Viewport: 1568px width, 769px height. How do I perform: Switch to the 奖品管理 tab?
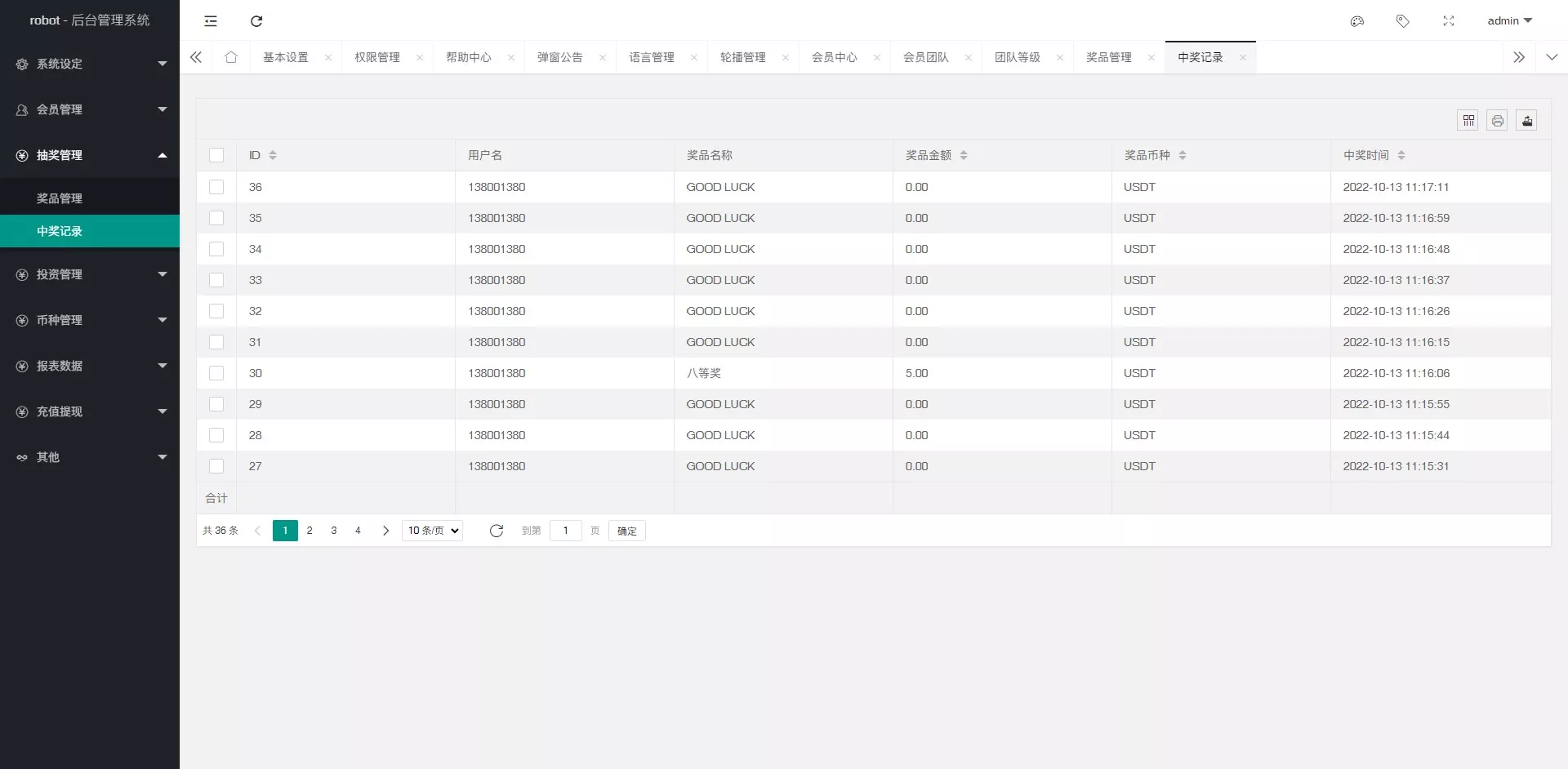point(1108,57)
